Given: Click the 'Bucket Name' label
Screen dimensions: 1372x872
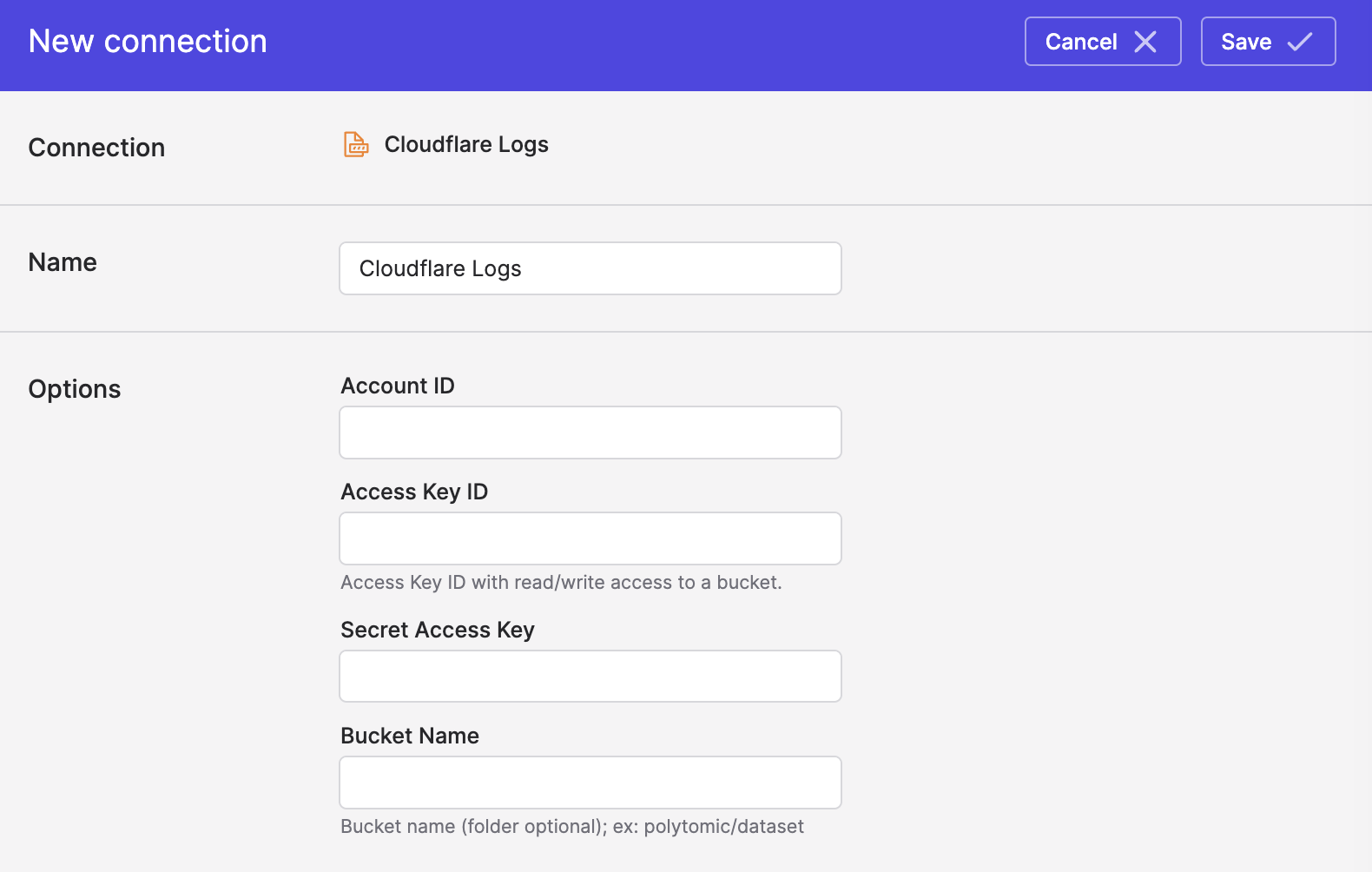Looking at the screenshot, I should [x=410, y=736].
